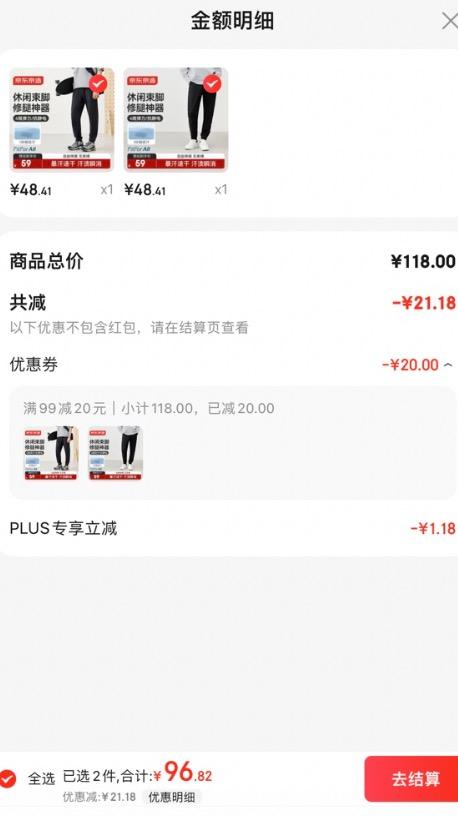The height and width of the screenshot is (816, 458).
Task: Tap the 去结算 checkout button
Action: [x=411, y=779]
